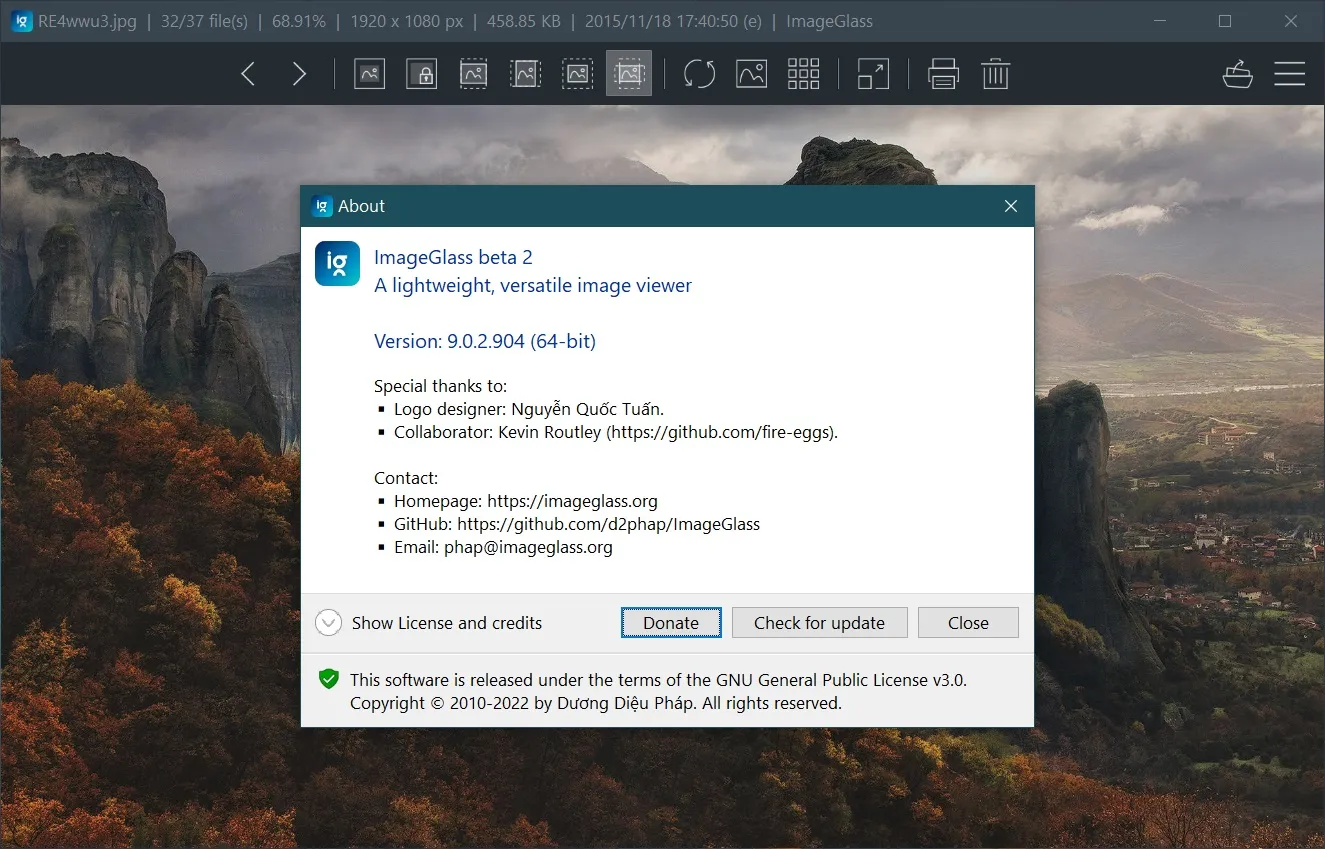Screen dimensions: 1325x849
Task: Click the Version 9.0.2.904 (64-bit) text
Action: click(x=485, y=341)
